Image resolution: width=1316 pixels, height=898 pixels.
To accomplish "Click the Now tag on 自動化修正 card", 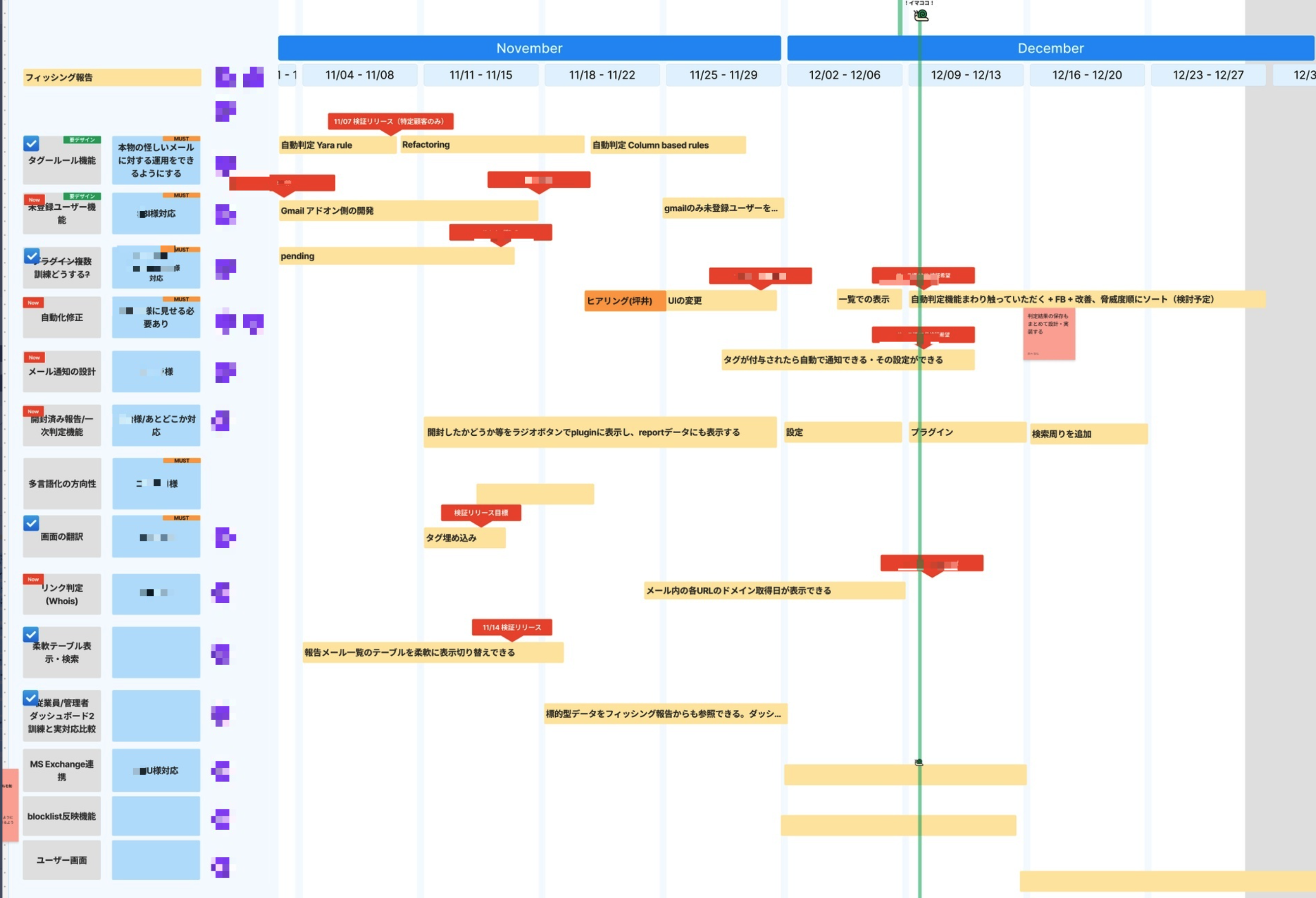I will tap(33, 303).
